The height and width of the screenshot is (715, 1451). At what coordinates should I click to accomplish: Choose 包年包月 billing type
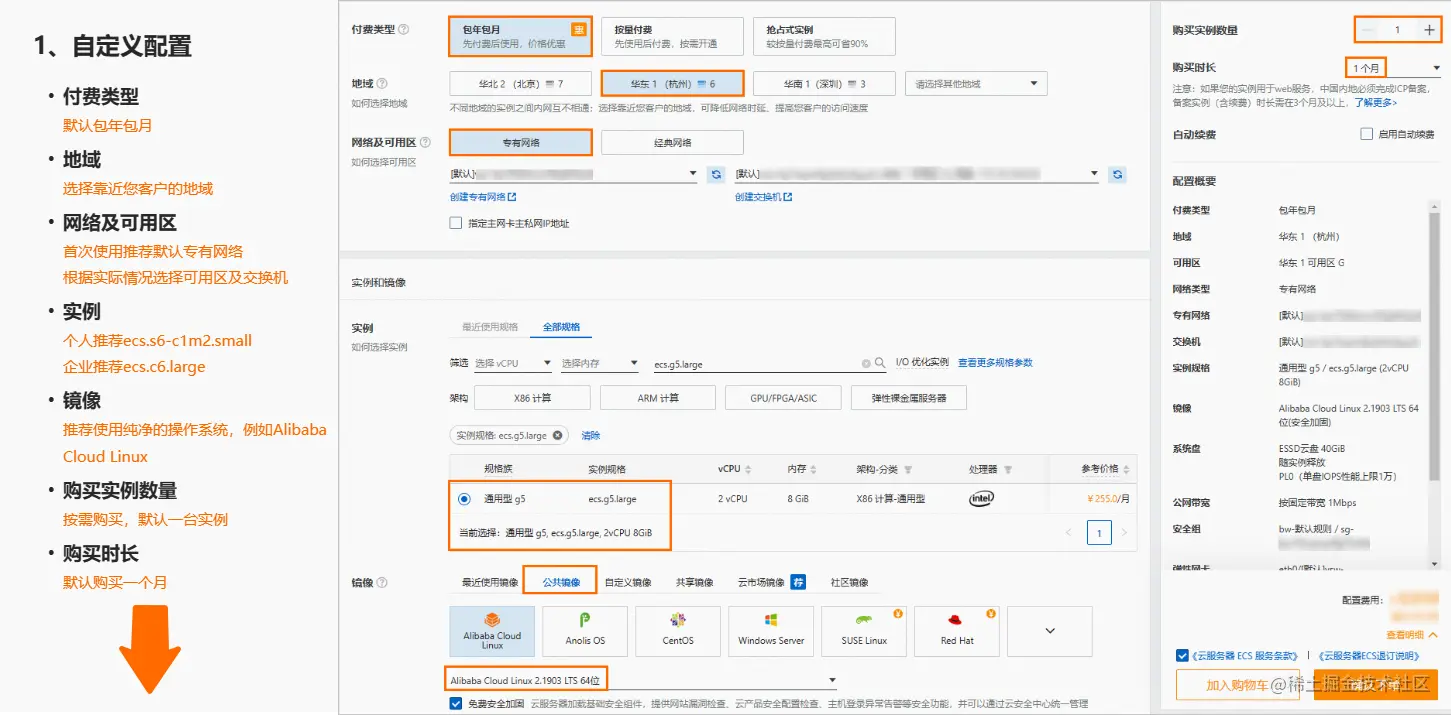[520, 37]
